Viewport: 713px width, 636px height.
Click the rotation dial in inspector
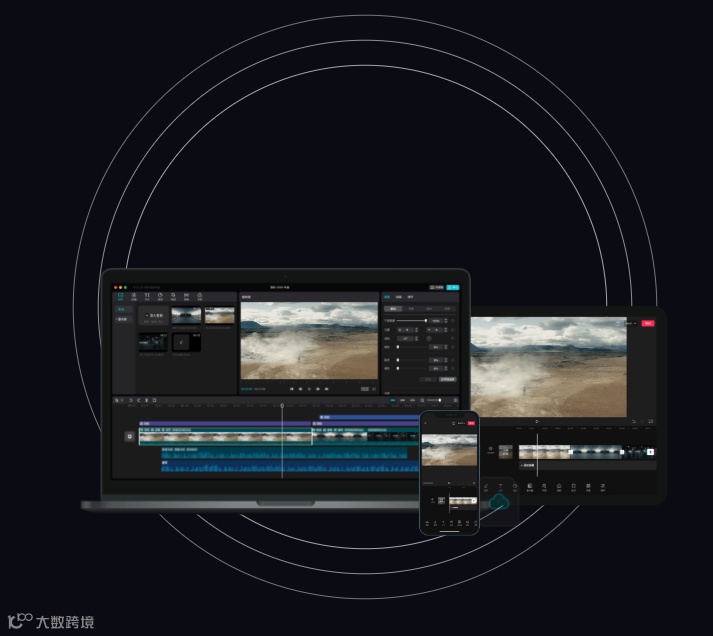tap(429, 339)
